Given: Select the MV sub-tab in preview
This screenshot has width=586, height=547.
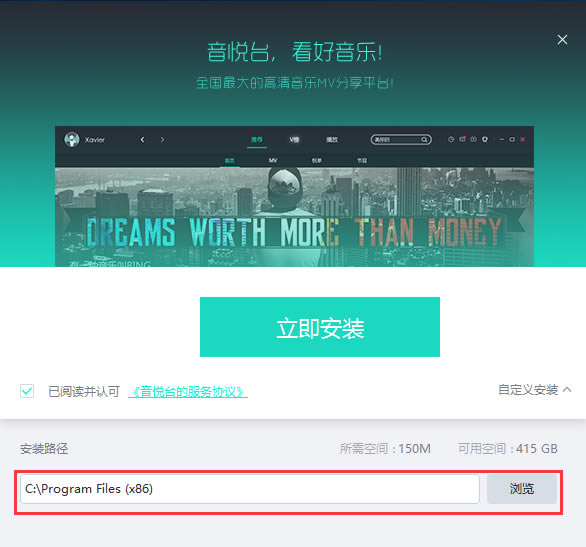Looking at the screenshot, I should pos(273,160).
